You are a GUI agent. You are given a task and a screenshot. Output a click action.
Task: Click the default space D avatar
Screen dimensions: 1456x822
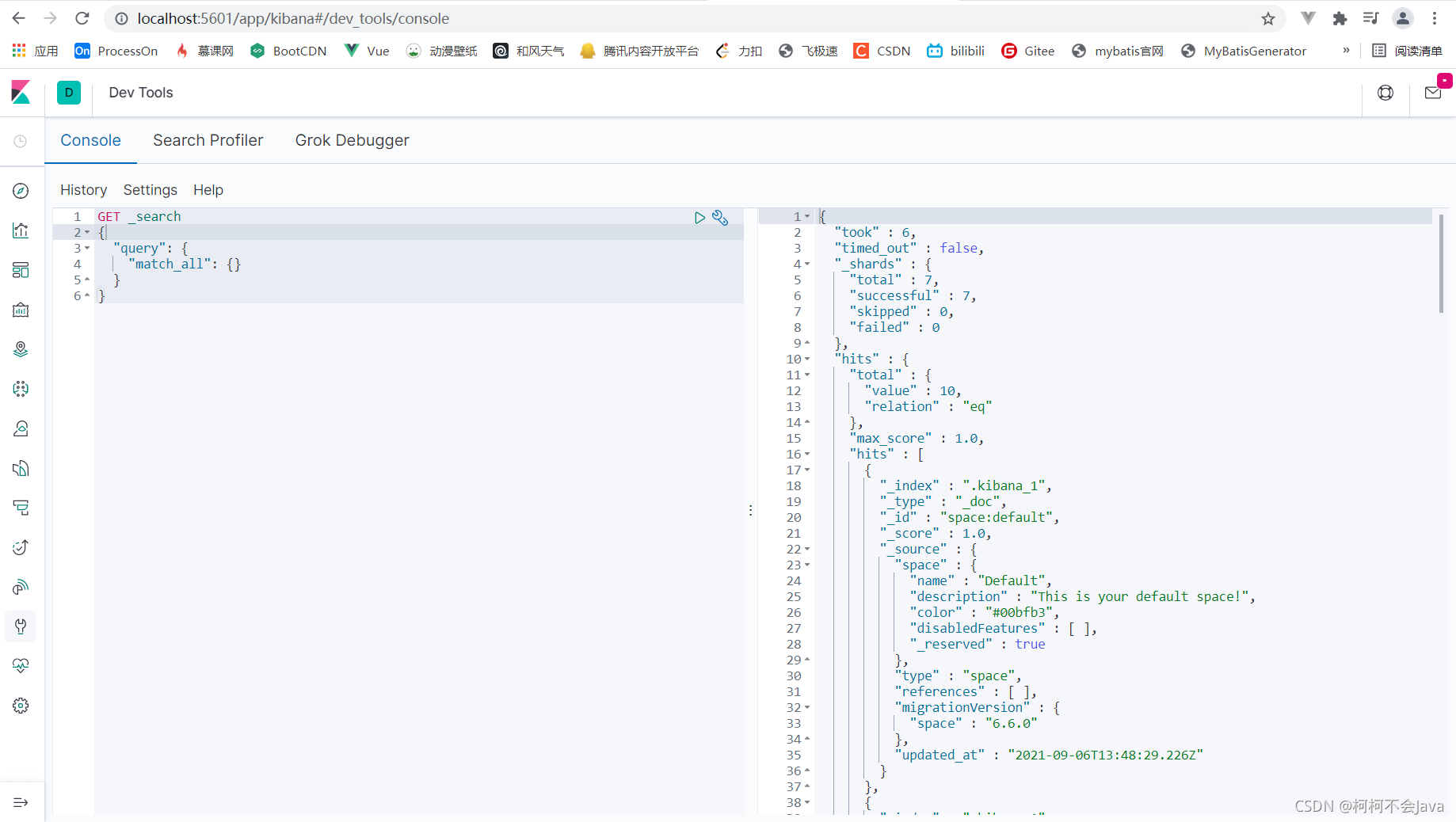(x=69, y=93)
